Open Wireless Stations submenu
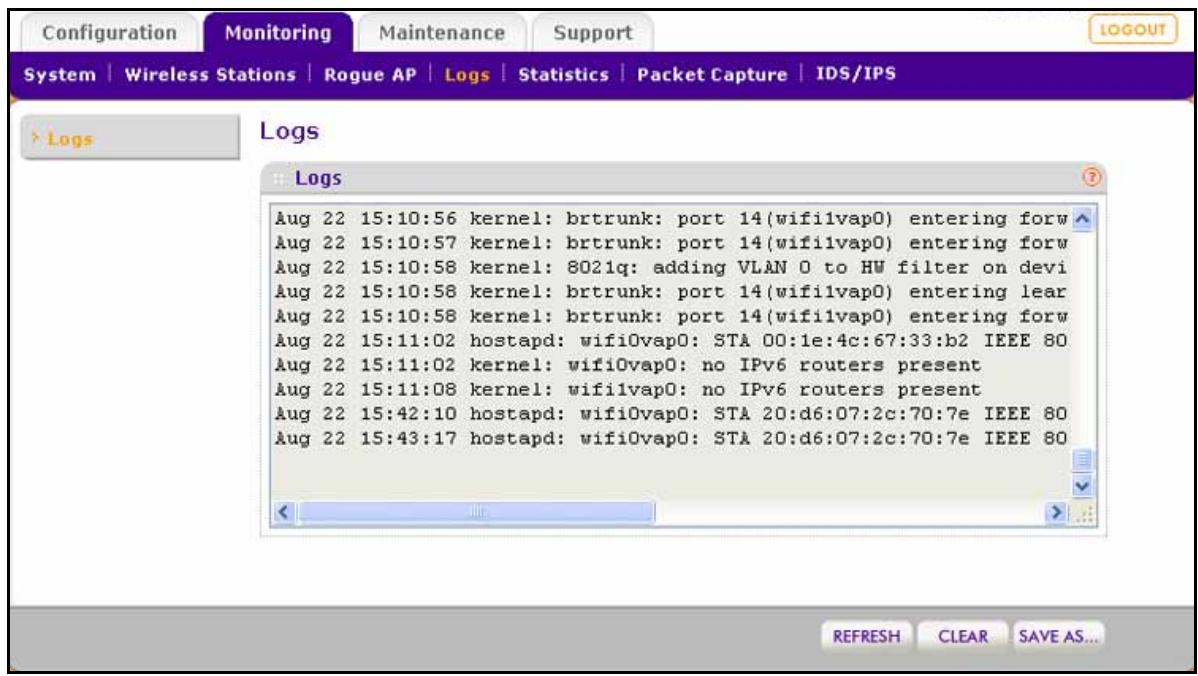Viewport: 1198px width, 676px height. [x=210, y=75]
